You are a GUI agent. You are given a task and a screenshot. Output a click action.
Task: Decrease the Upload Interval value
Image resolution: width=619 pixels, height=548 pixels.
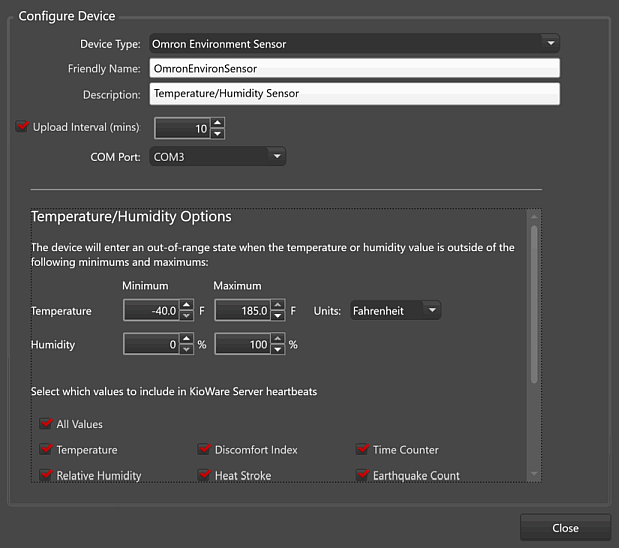click(x=218, y=134)
